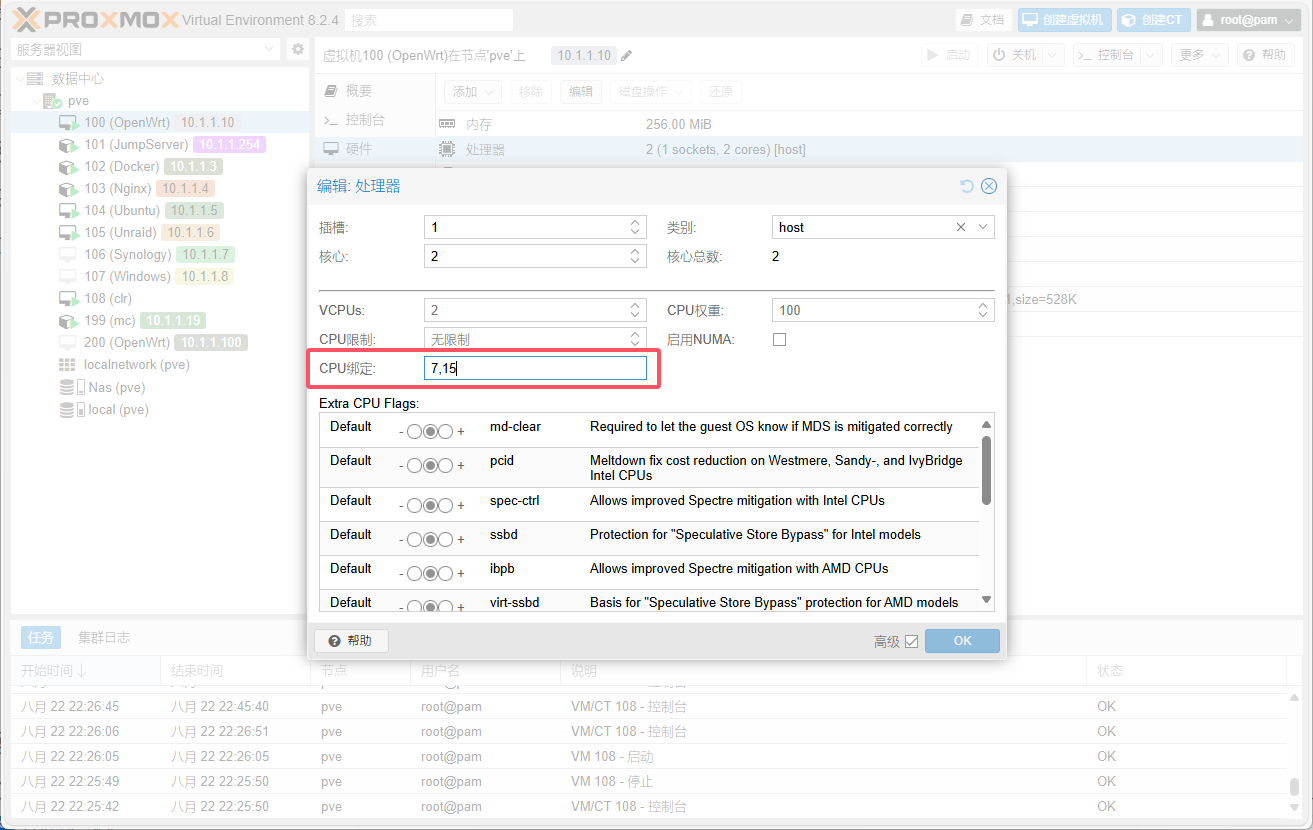Viewport: 1313px width, 830px height.
Task: Click the edit pencil next to IP tag
Action: pos(627,56)
